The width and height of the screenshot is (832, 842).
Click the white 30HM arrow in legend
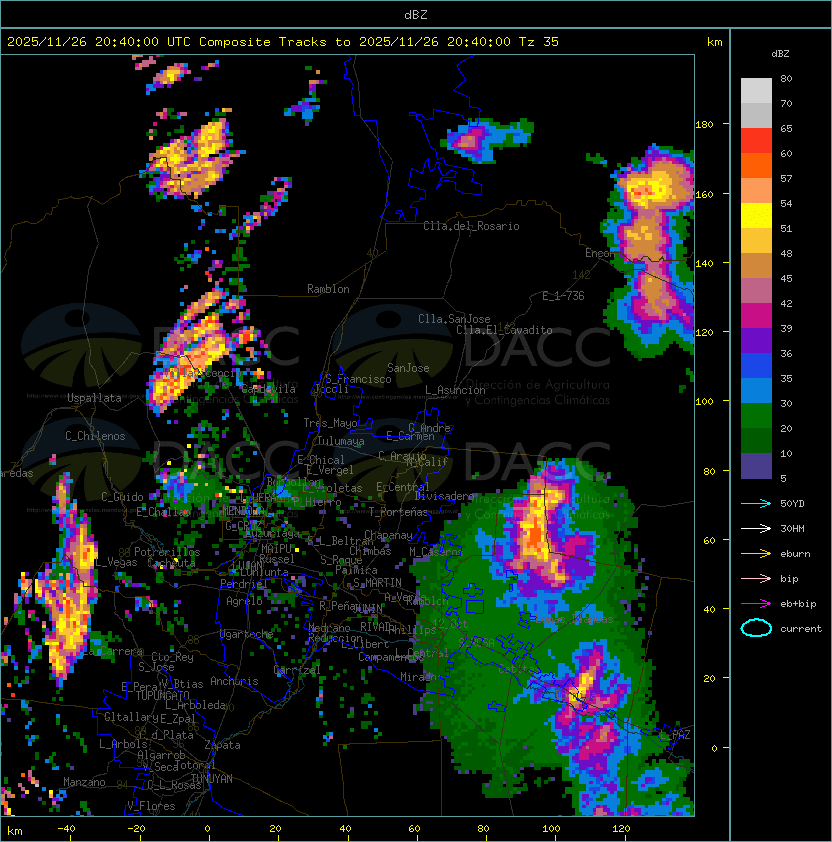click(756, 529)
